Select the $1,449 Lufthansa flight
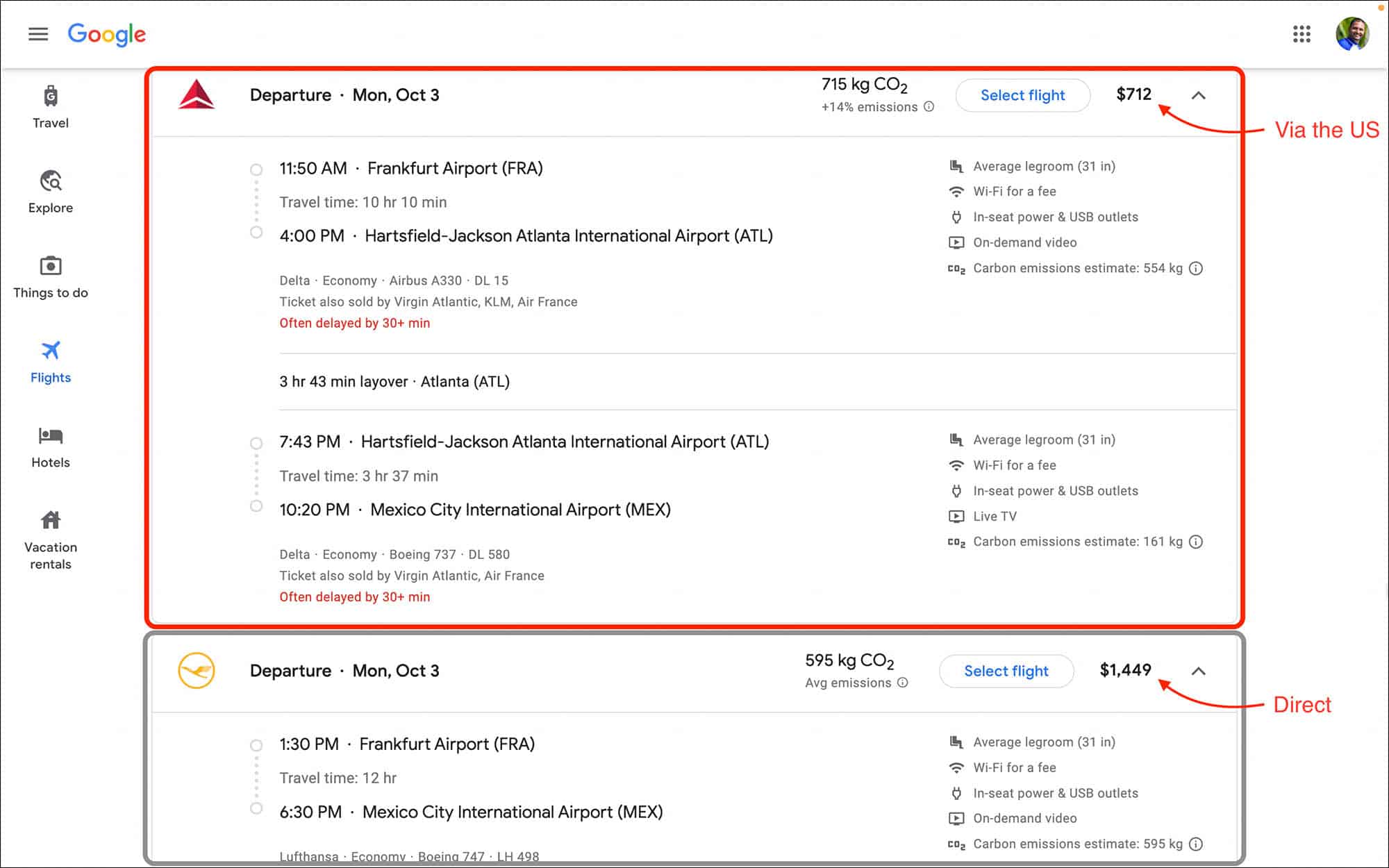1389x868 pixels. click(x=1006, y=671)
